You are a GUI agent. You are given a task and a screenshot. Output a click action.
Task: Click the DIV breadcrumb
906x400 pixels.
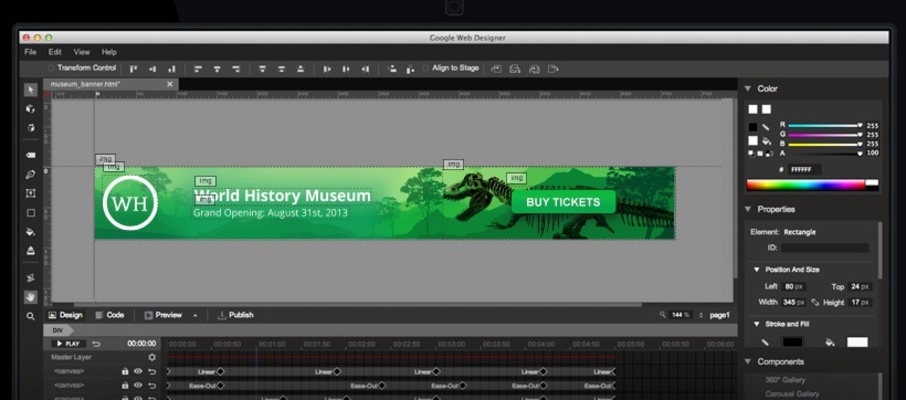pos(58,331)
